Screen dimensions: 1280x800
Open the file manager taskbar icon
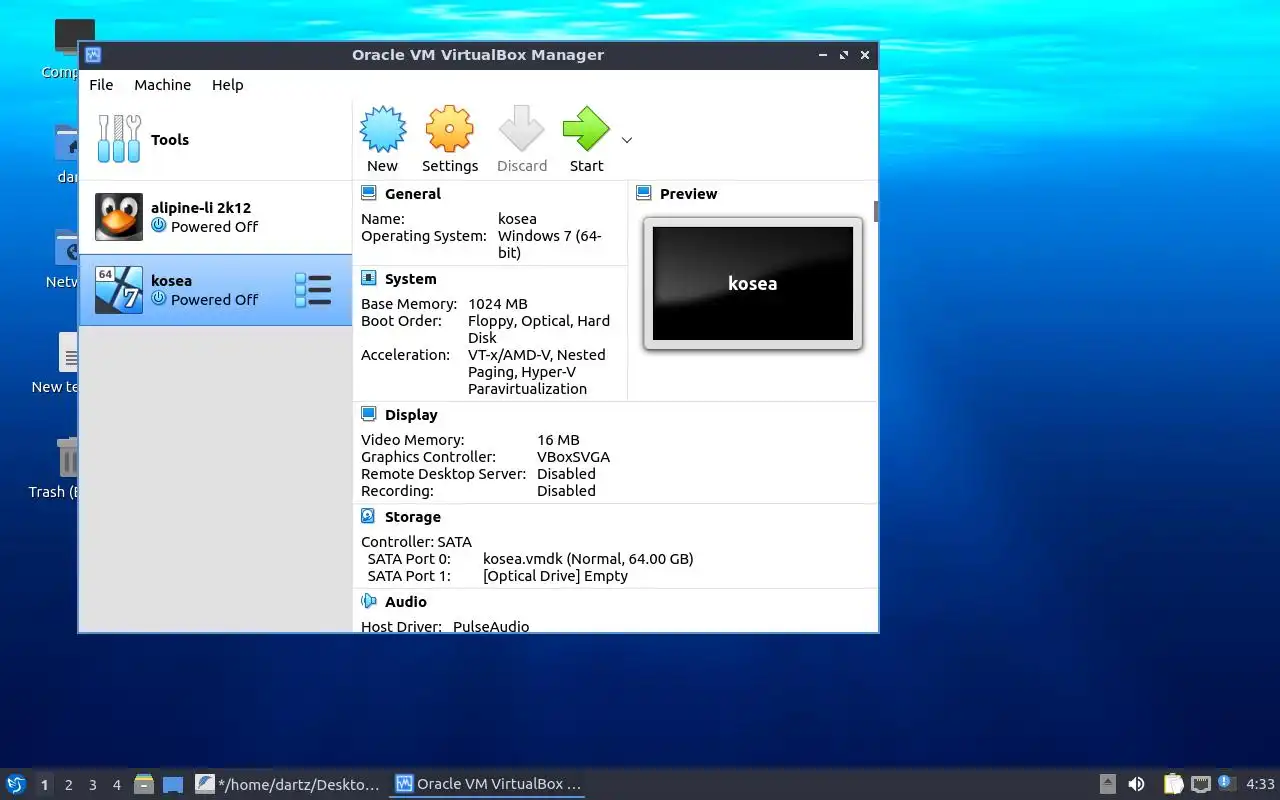click(x=144, y=784)
